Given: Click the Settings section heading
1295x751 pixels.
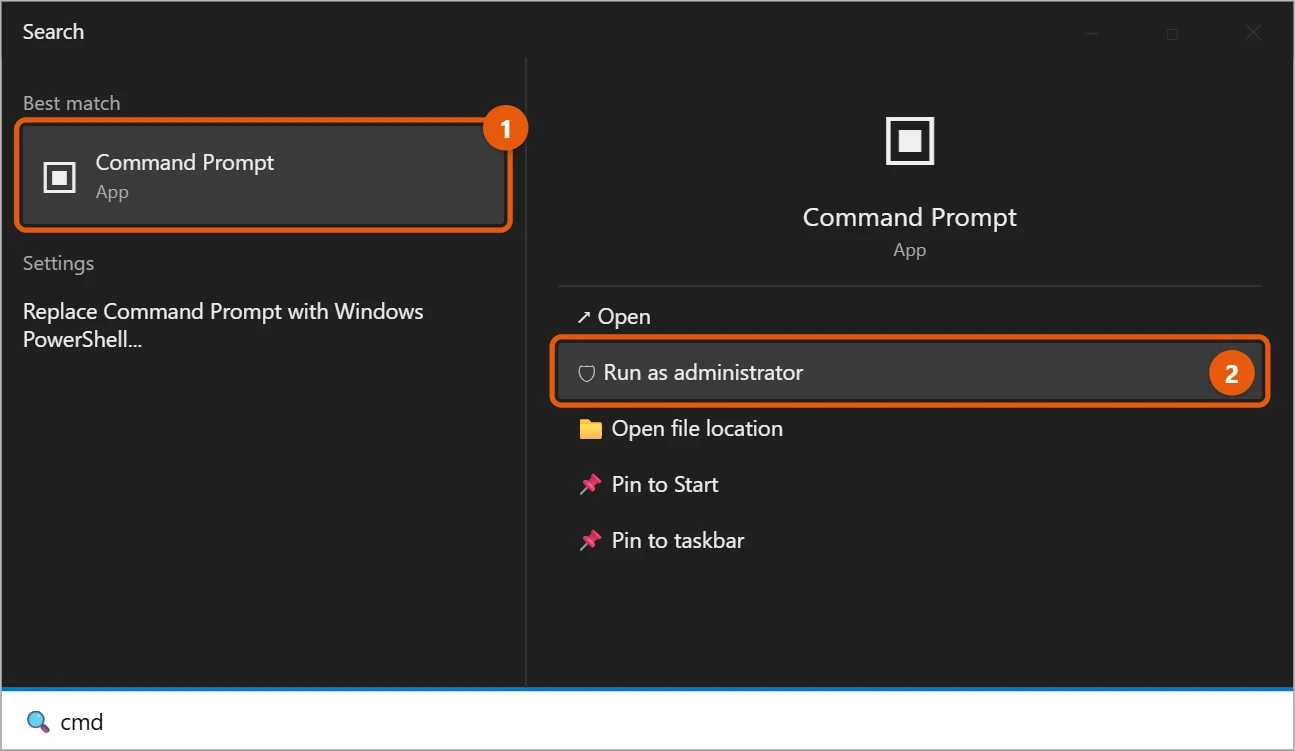Looking at the screenshot, I should (58, 263).
